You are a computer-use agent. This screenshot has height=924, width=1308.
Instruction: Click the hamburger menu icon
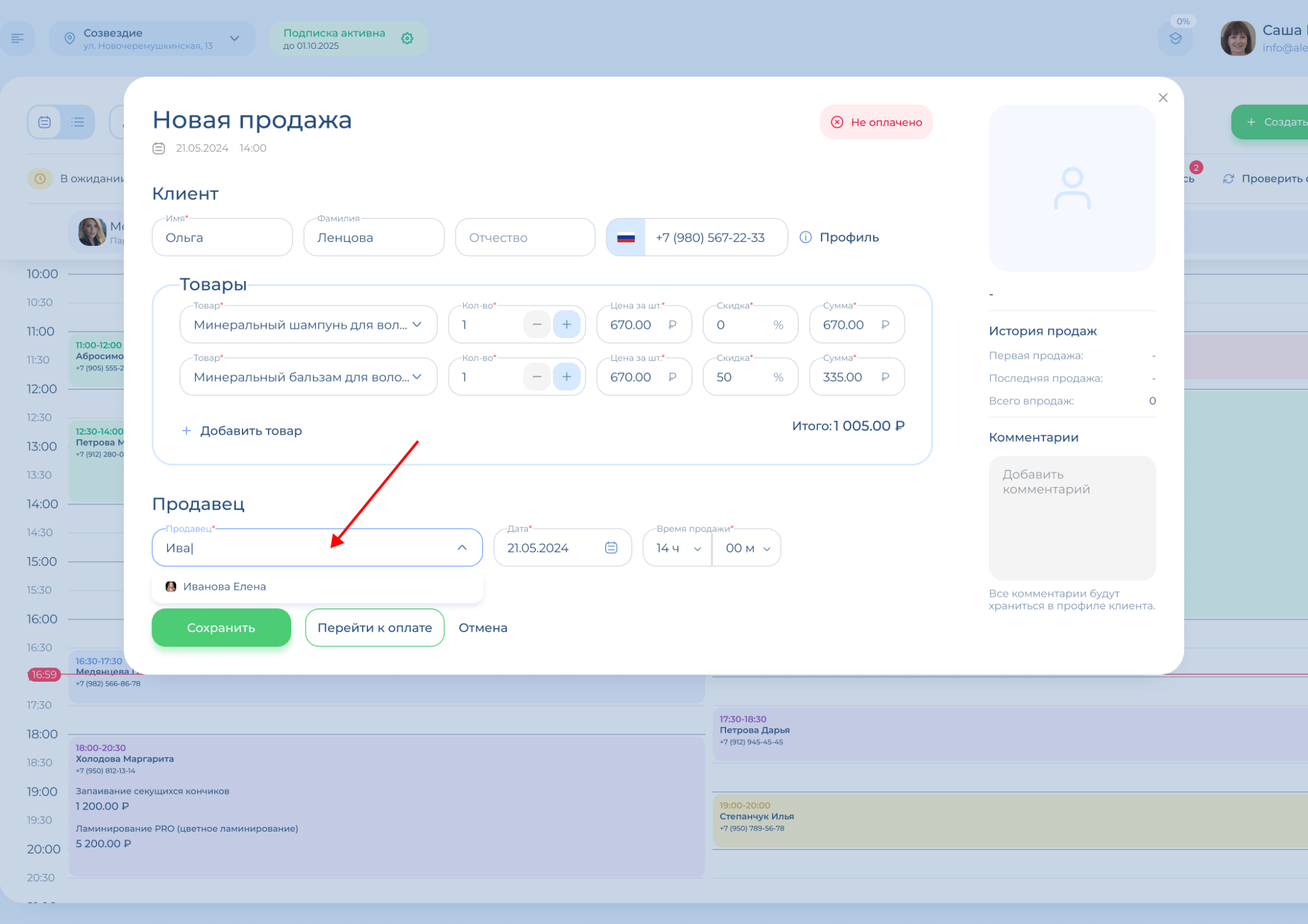[17, 39]
